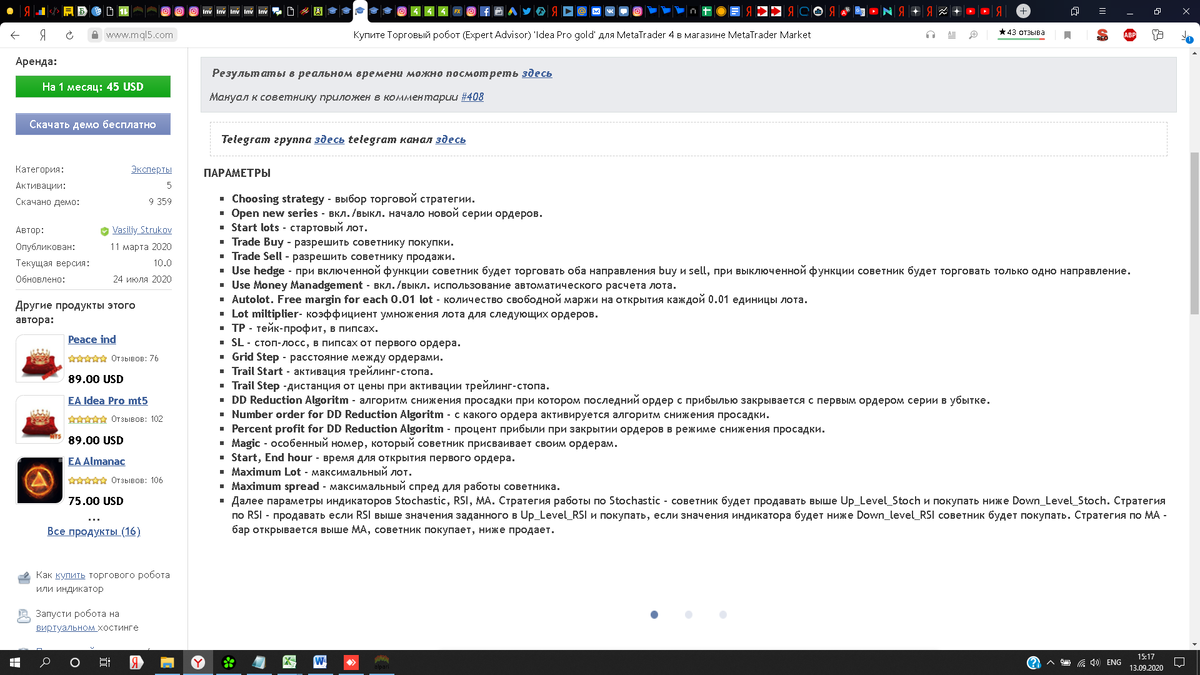
Task: Open Task View on the taskbar
Action: point(105,662)
